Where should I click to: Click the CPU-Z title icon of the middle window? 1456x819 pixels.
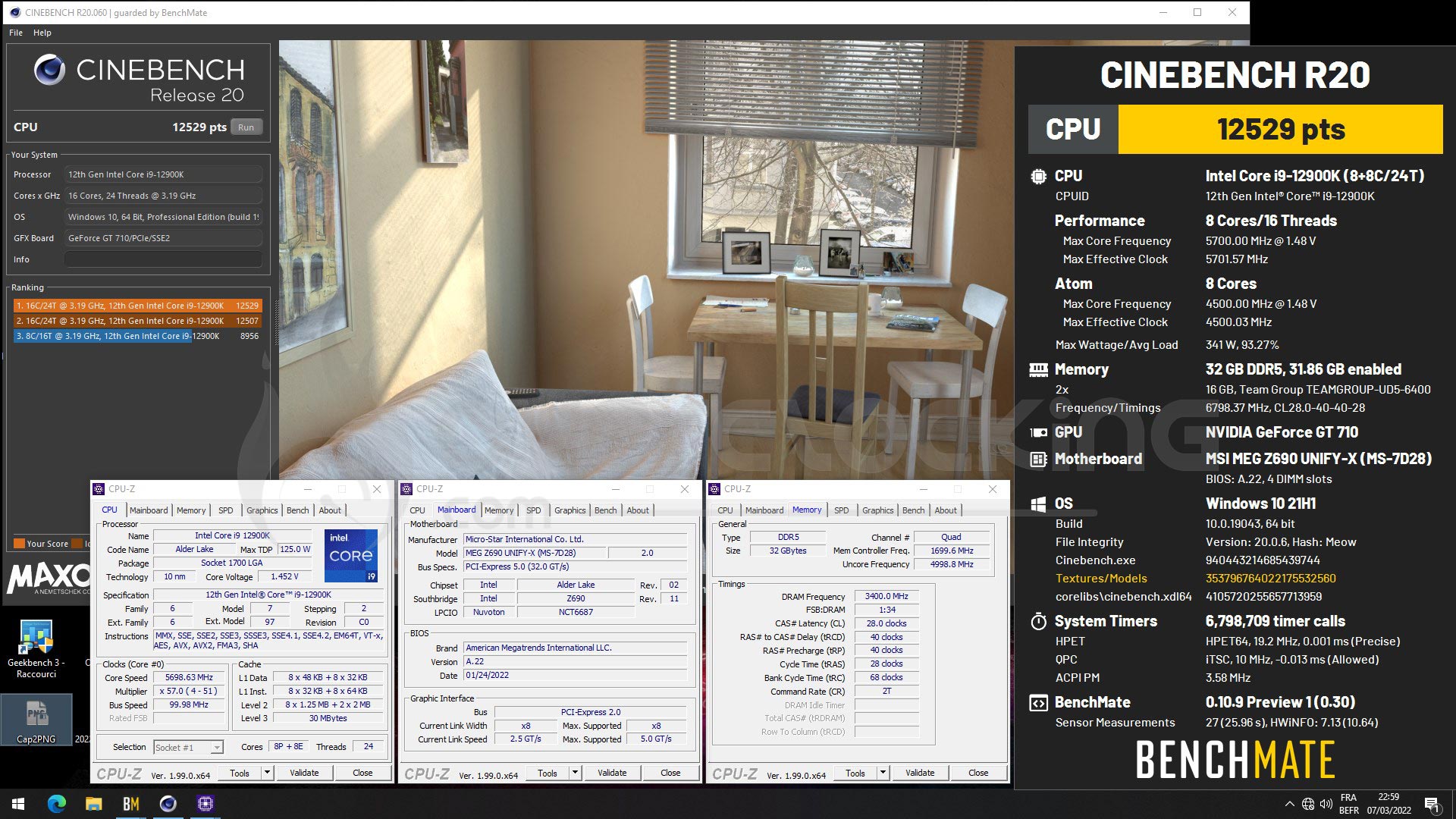coord(406,489)
